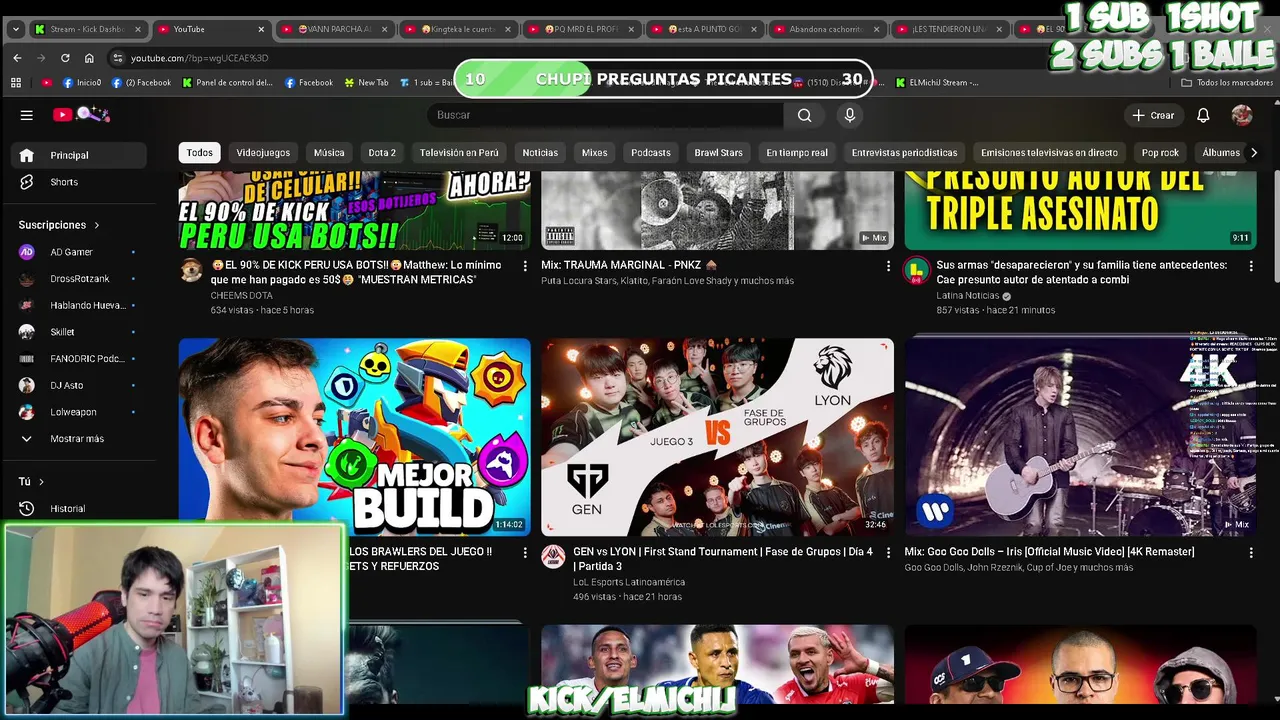Open the Goo Goo Dolls Iris thumbnail
Viewport: 1280px width, 720px height.
(1080, 437)
